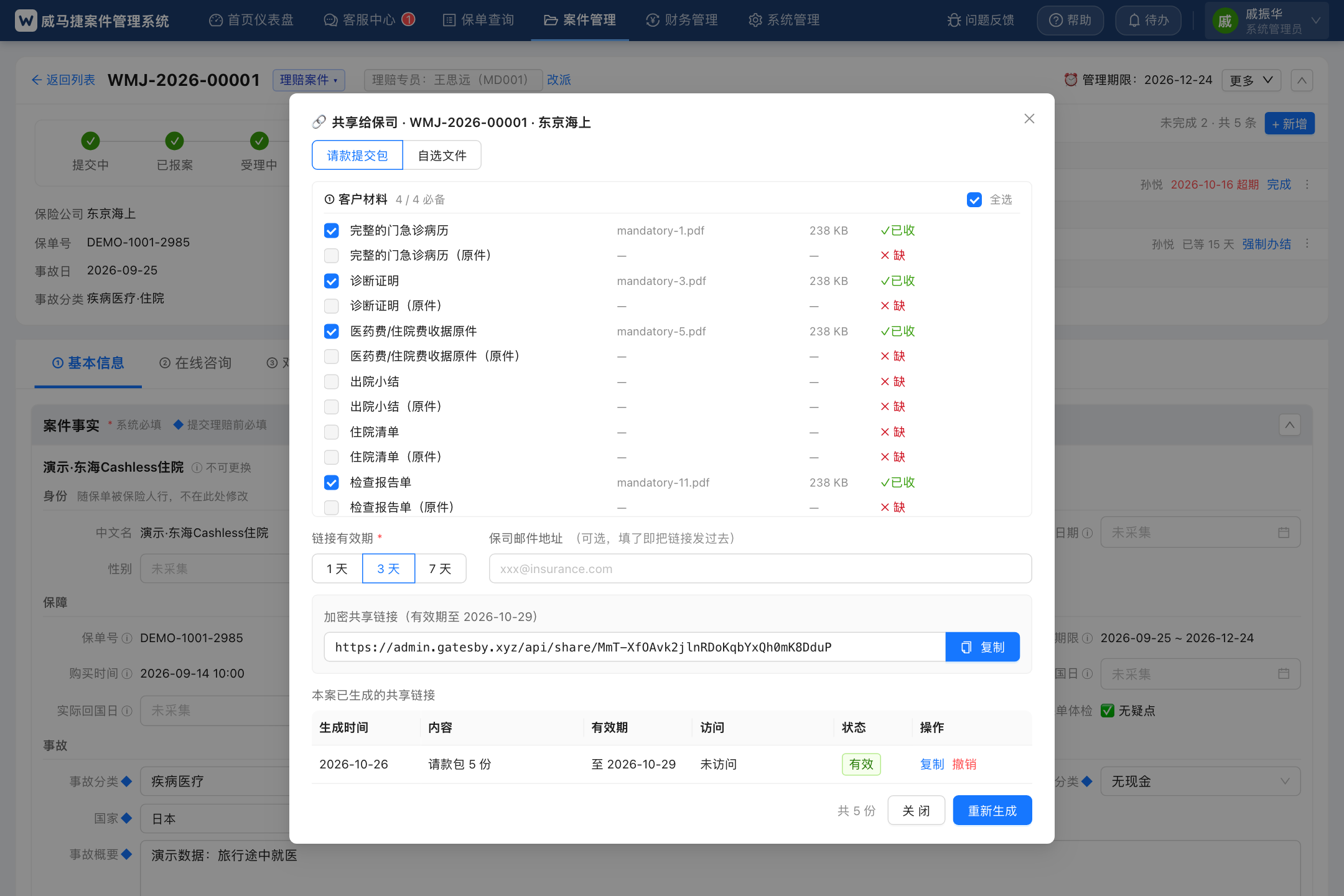This screenshot has width=1344, height=896.
Task: Uncheck 检查报告单 mandatory-11.pdf
Action: point(332,483)
